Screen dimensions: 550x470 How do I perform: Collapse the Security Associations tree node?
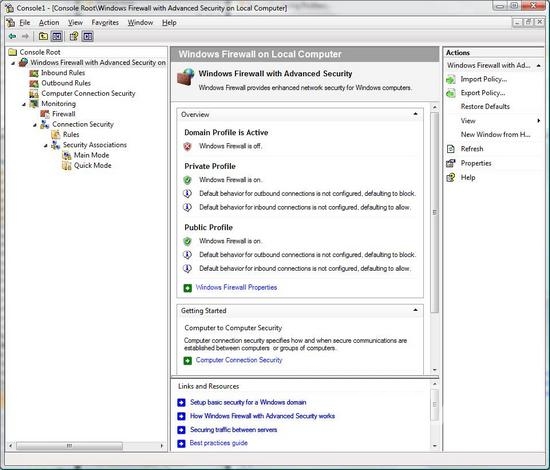pyautogui.click(x=46, y=146)
